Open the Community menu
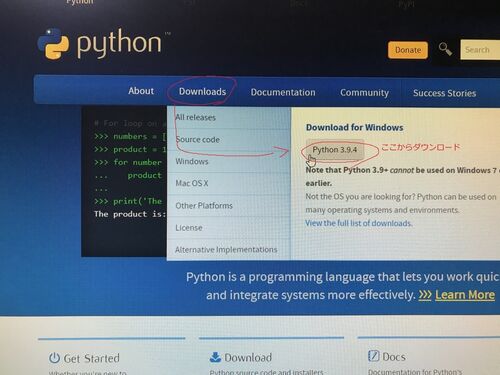This screenshot has width=500, height=375. coord(364,93)
